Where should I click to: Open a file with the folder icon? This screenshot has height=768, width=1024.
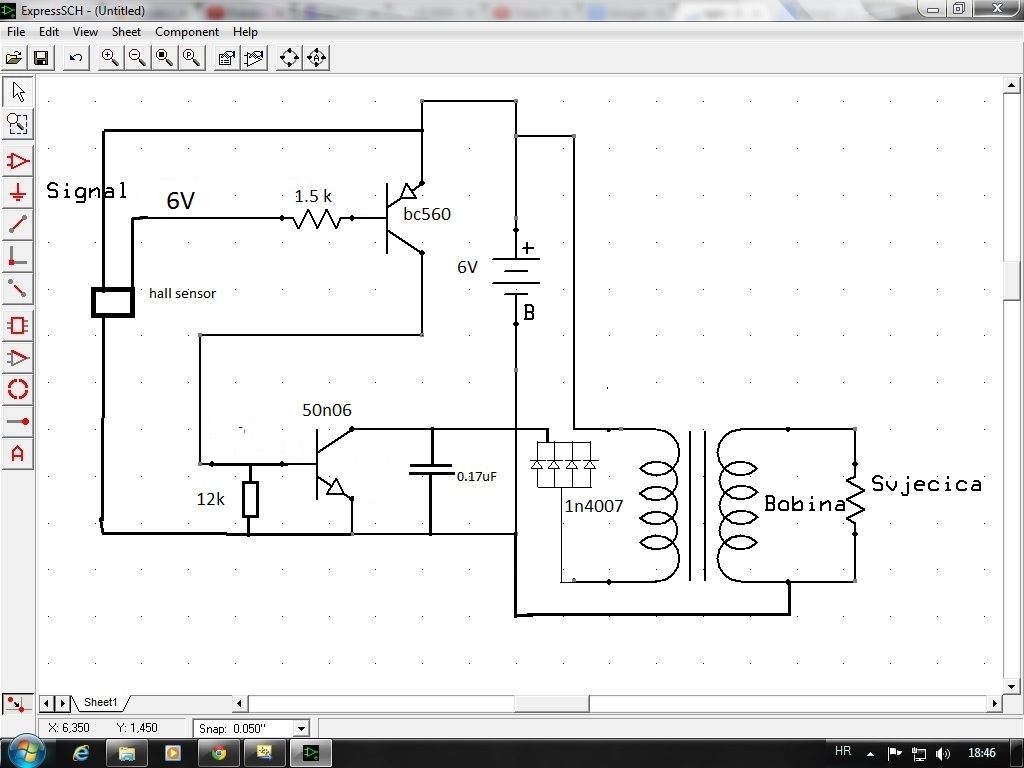[14, 58]
